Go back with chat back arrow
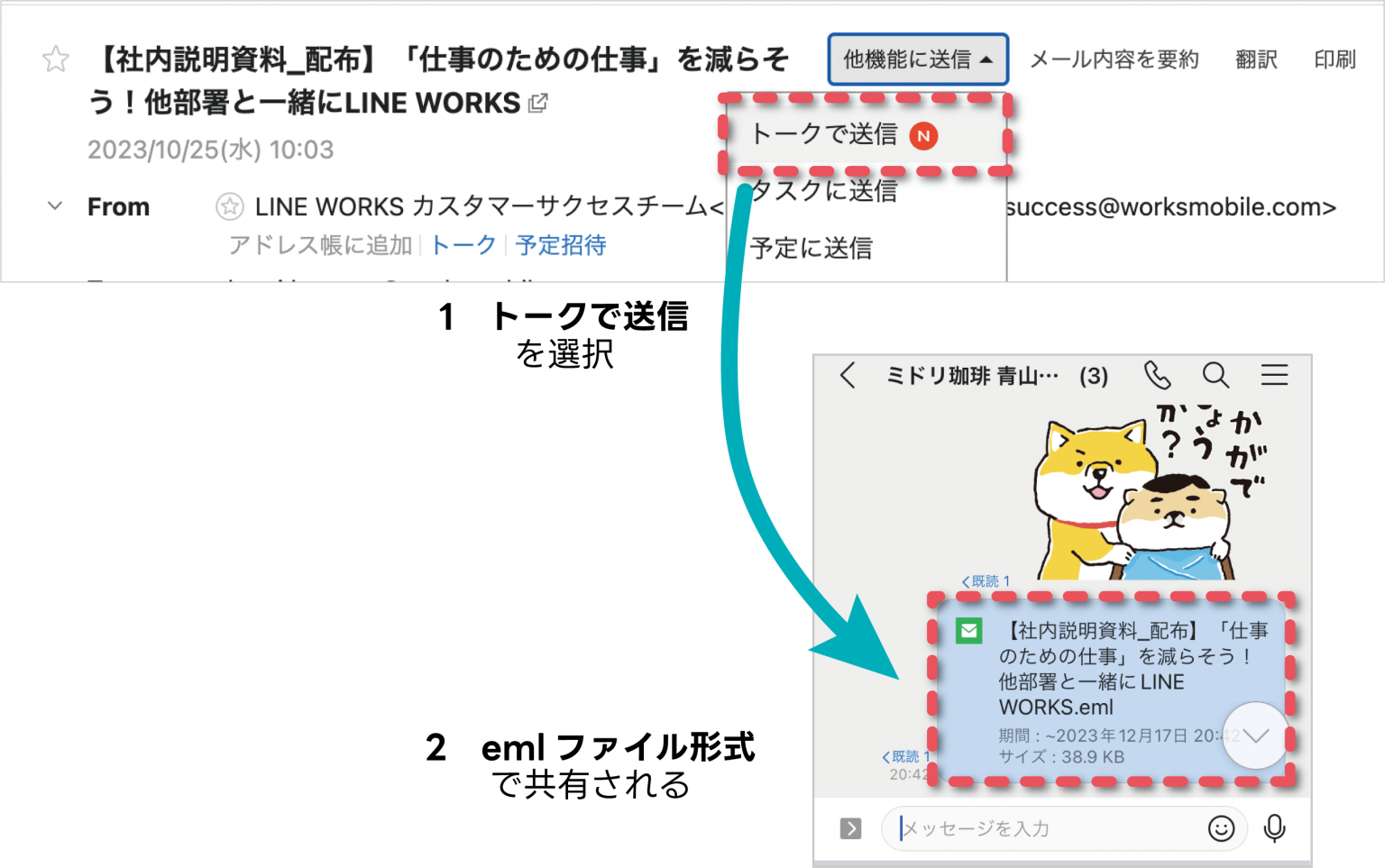The width and height of the screenshot is (1385, 868). point(848,375)
